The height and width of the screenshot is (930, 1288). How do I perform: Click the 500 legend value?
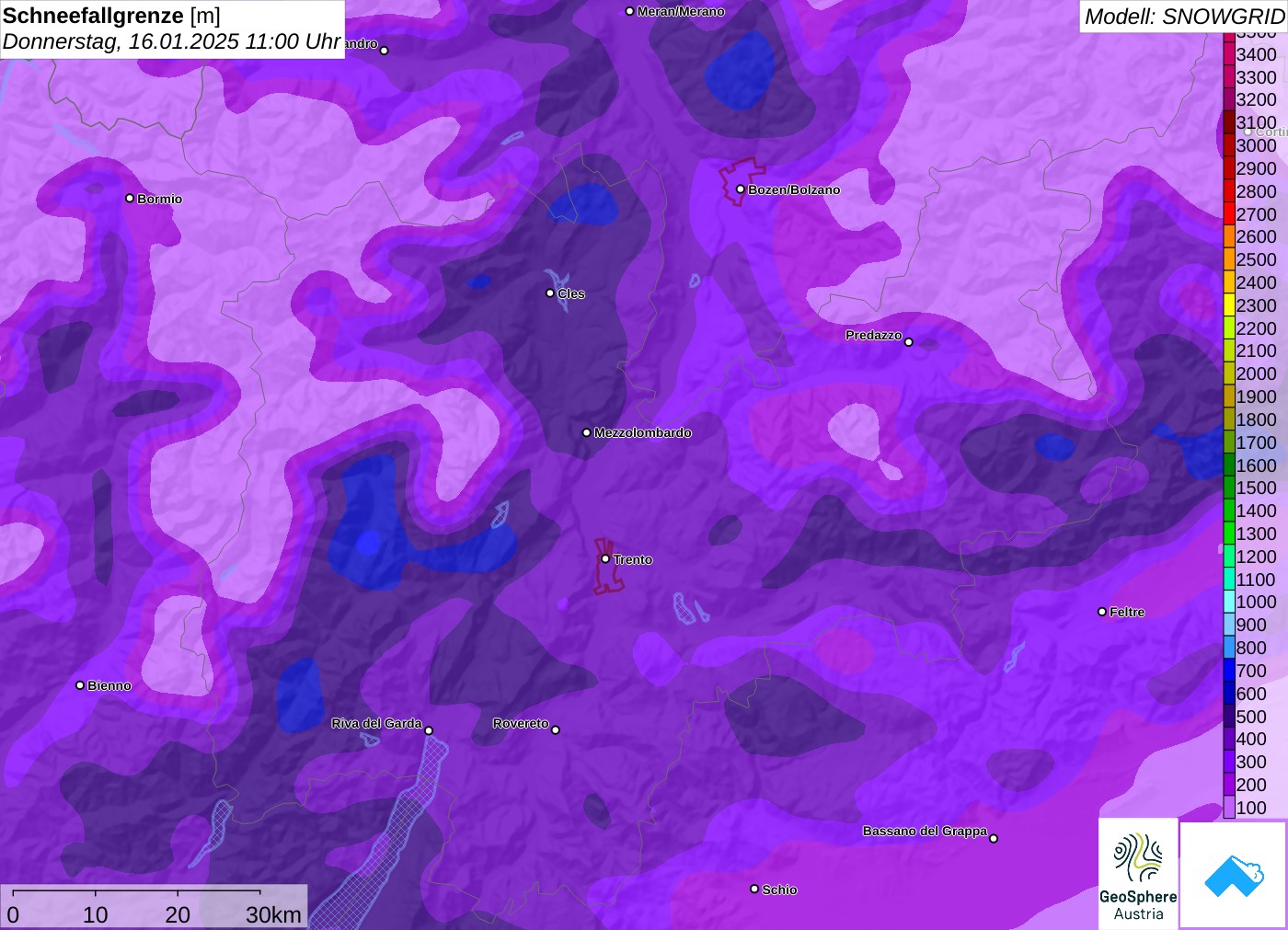pos(1251,717)
